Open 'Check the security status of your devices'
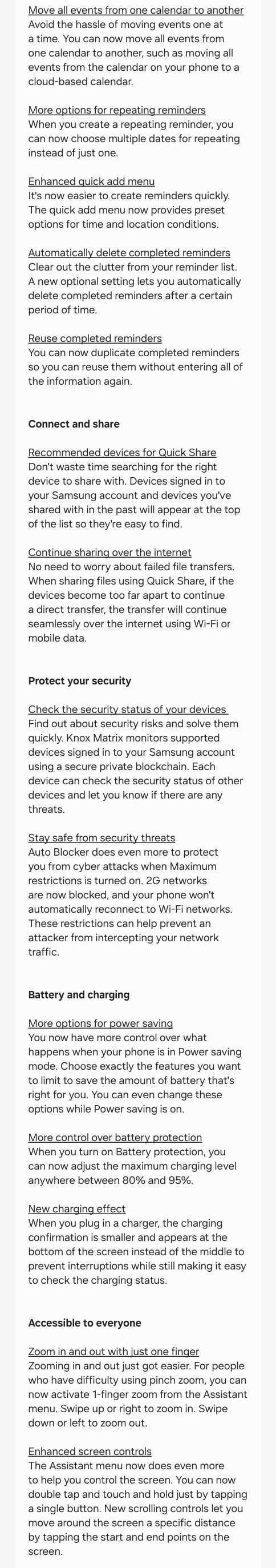Image resolution: width=276 pixels, height=1568 pixels. coord(128,709)
